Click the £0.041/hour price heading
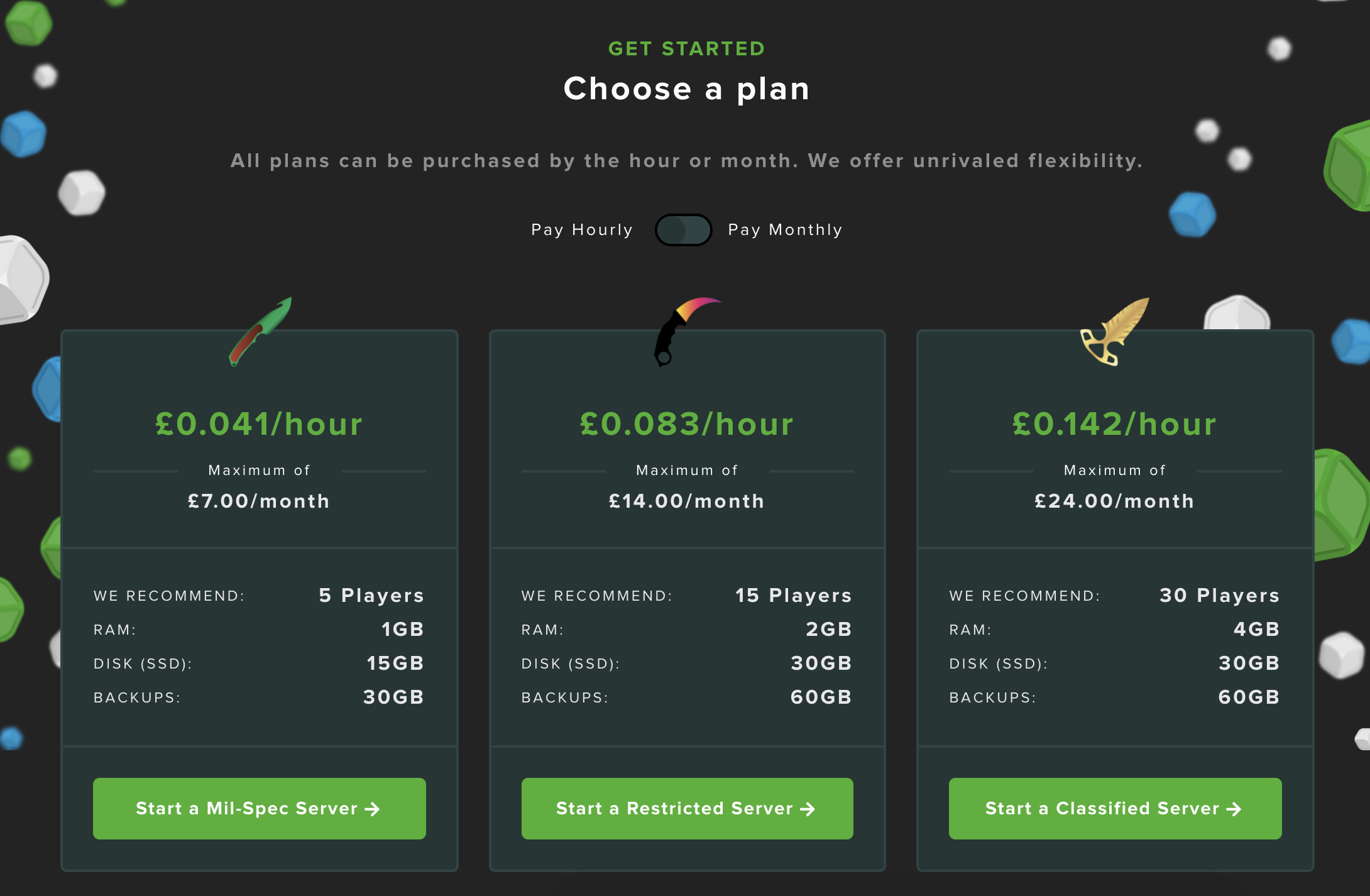This screenshot has height=896, width=1370. (260, 423)
